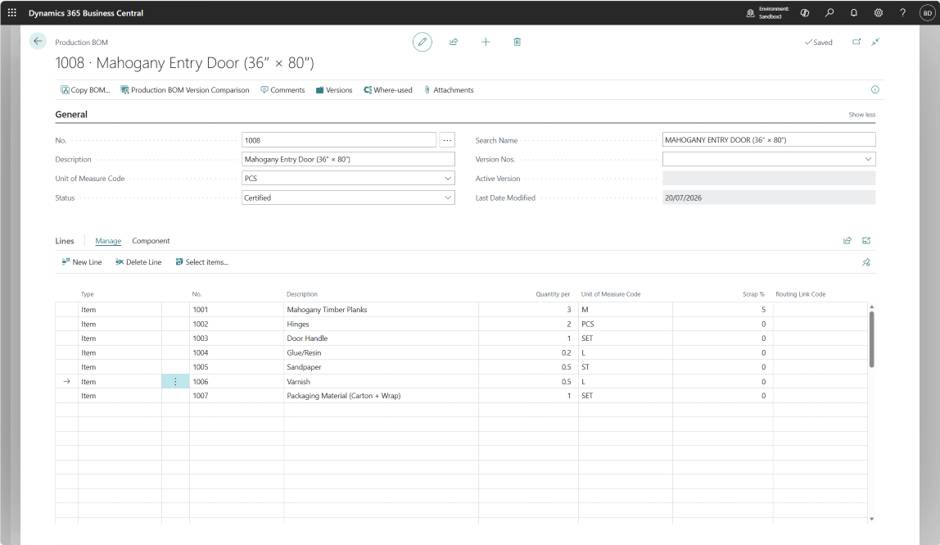The image size is (940, 545).
Task: Click New Line
Action: pos(82,263)
